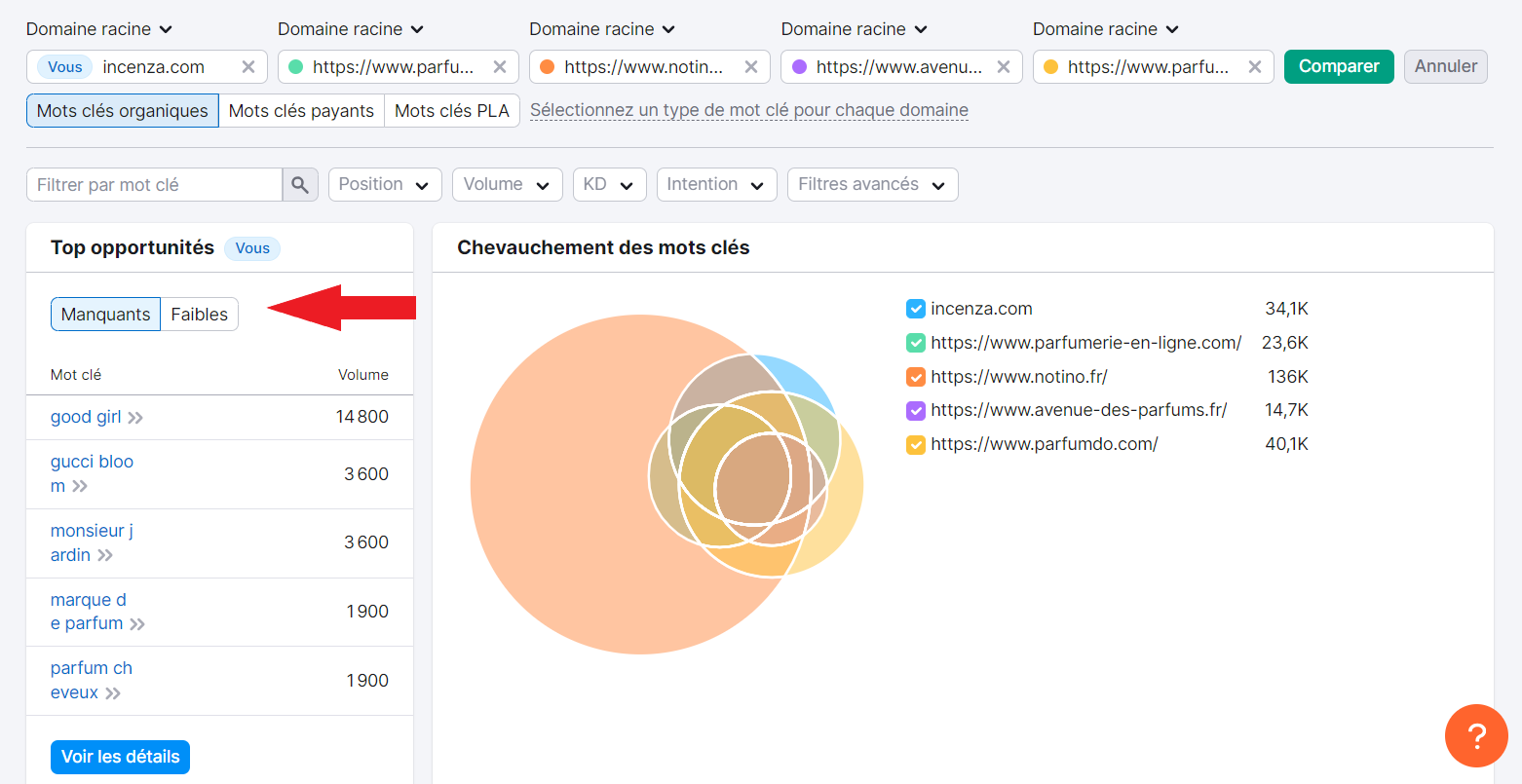1522x784 pixels.
Task: Click the double chevron beside good girl
Action: click(x=135, y=418)
